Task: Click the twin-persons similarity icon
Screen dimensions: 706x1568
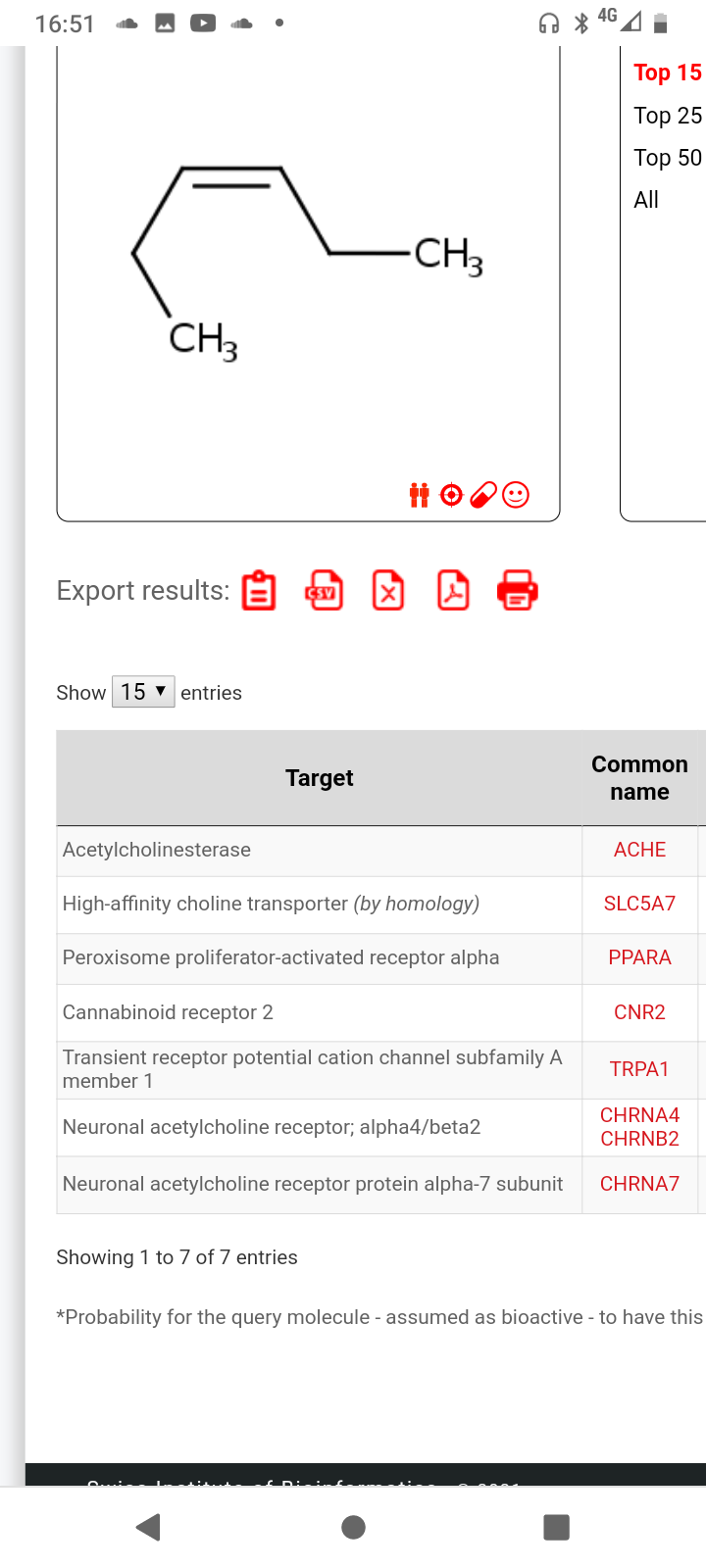Action: tap(419, 495)
